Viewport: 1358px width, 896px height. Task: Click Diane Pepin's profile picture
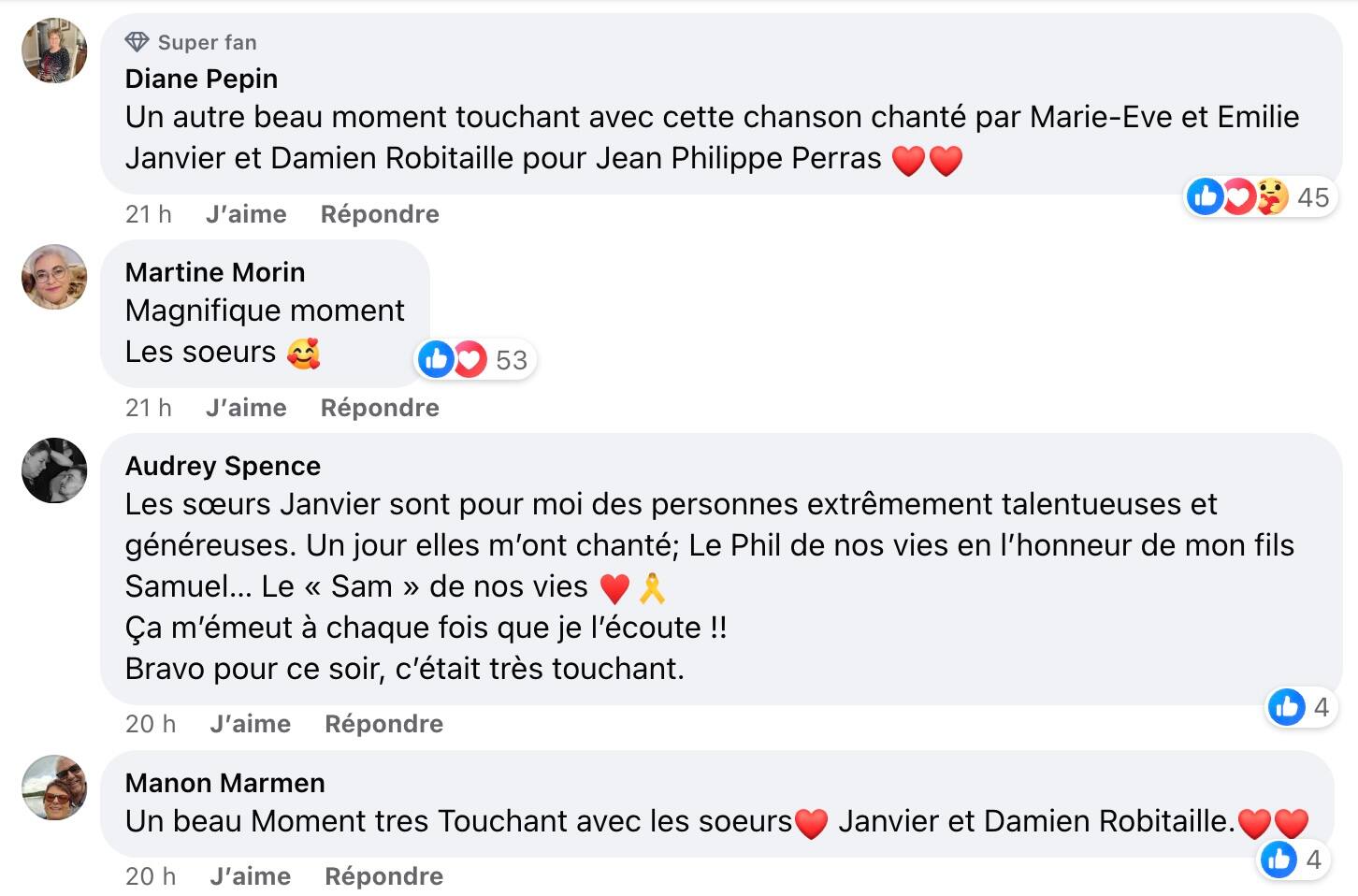pos(54,51)
